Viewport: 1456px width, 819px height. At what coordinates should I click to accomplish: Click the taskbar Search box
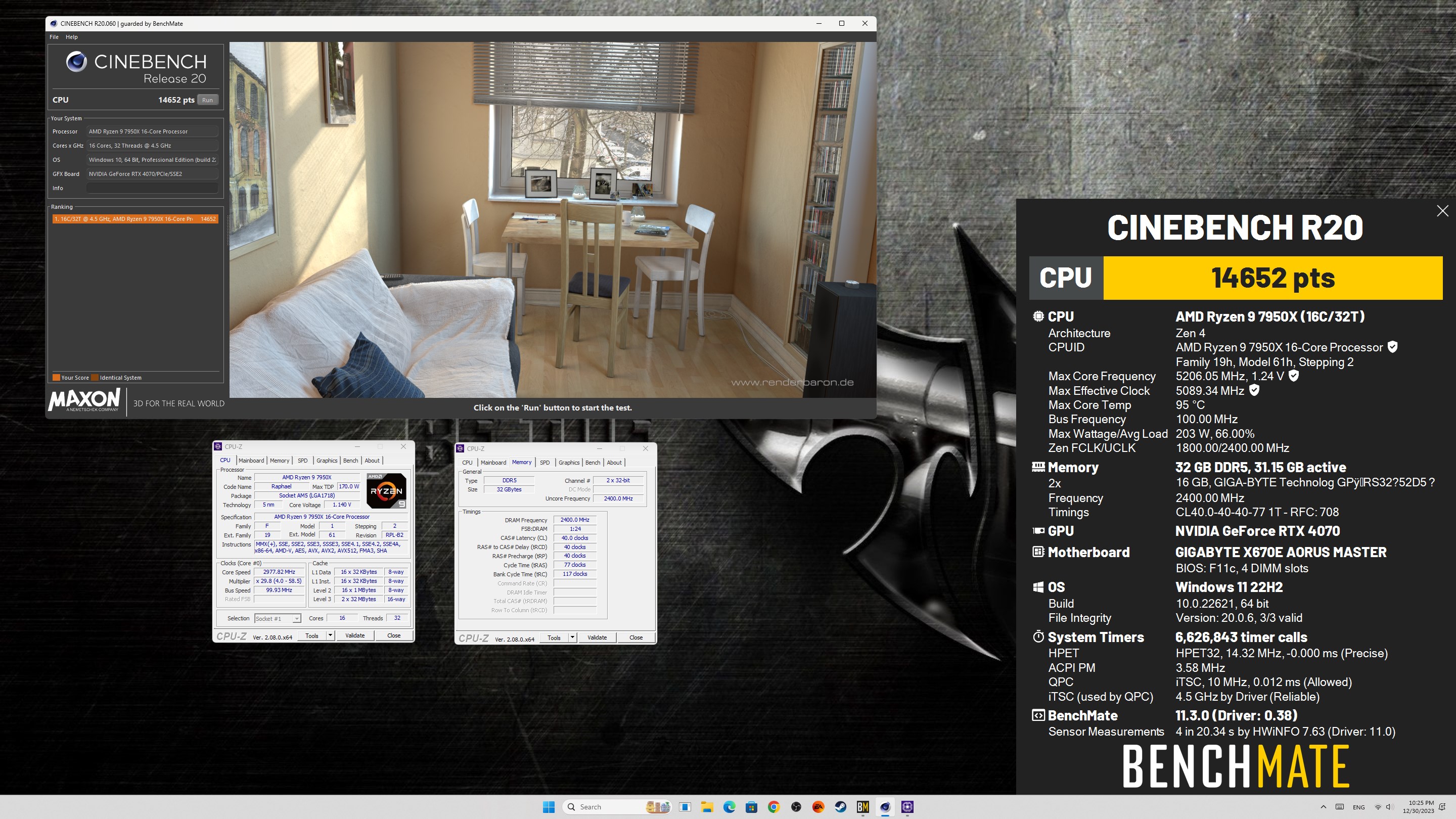pos(617,806)
